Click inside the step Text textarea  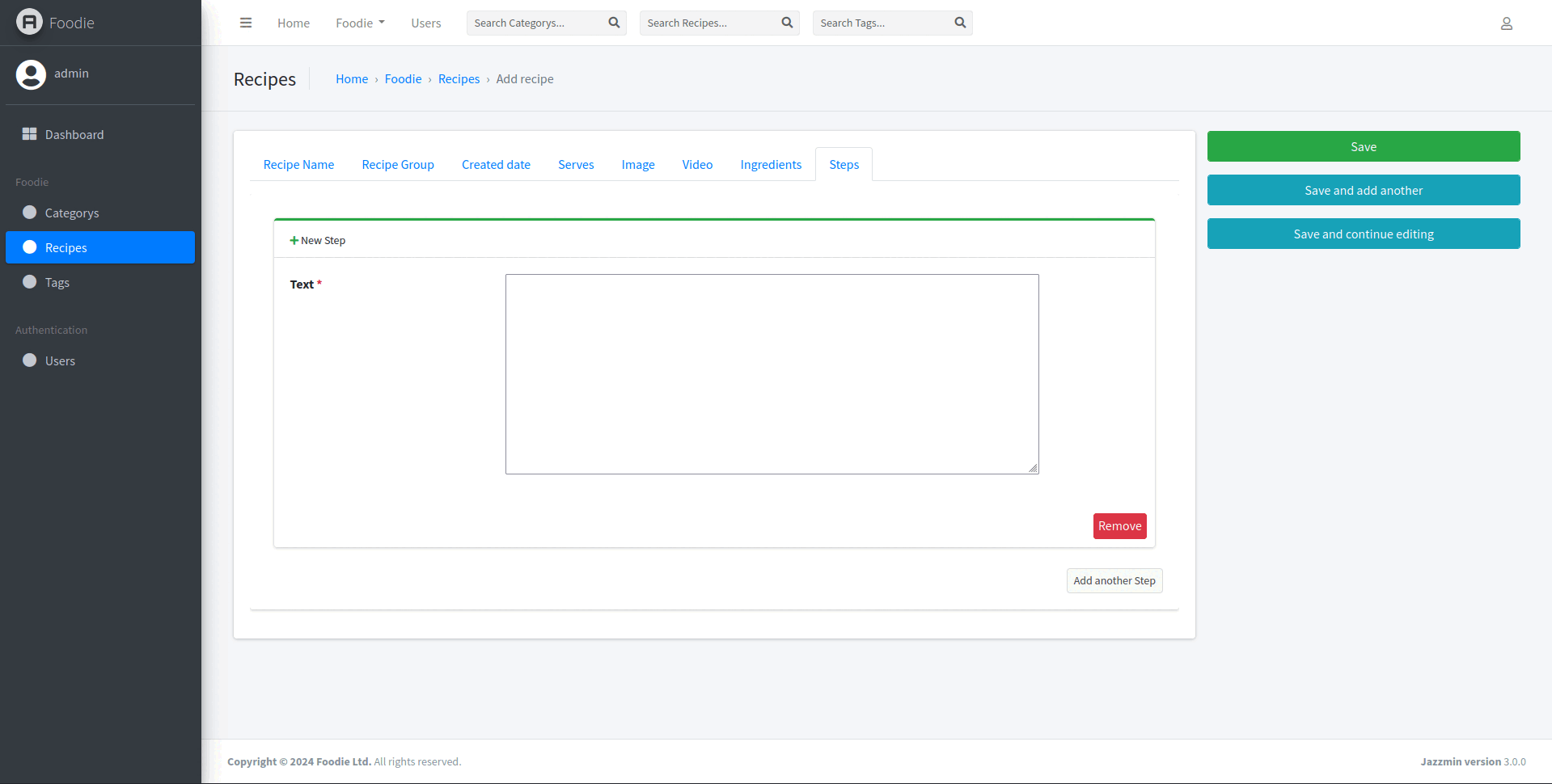(772, 374)
